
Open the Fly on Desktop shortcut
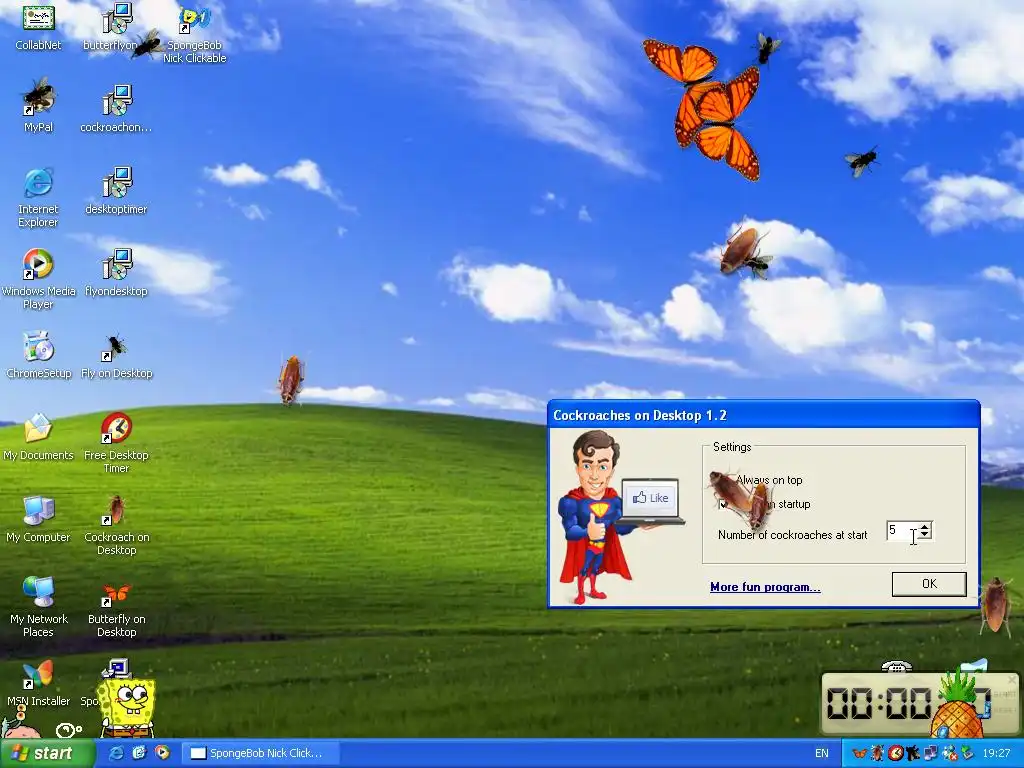(x=116, y=355)
